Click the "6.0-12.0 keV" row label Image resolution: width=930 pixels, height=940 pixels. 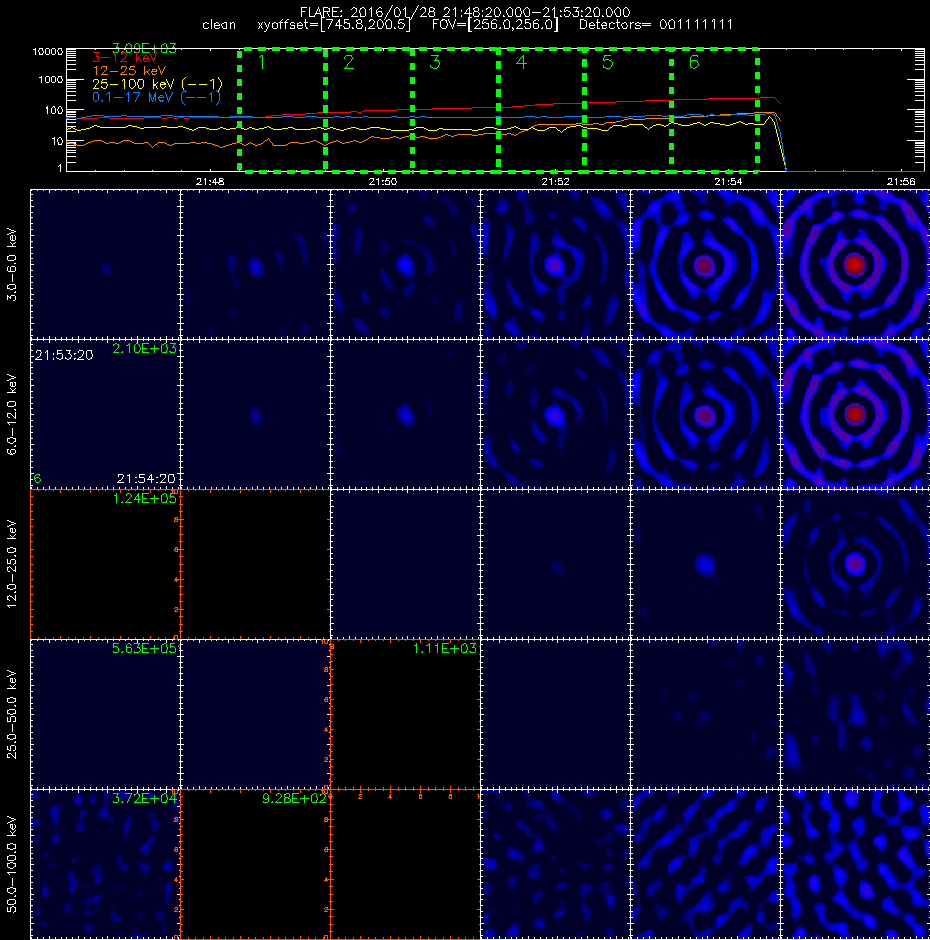coord(12,414)
